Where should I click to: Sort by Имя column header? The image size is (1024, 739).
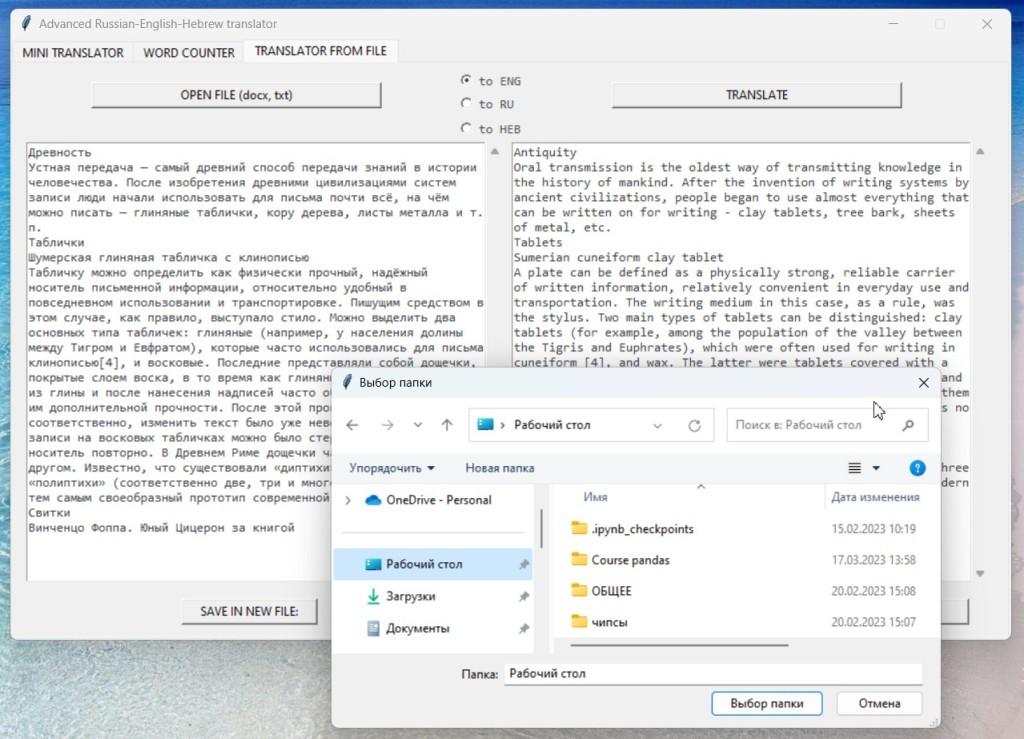coord(596,497)
